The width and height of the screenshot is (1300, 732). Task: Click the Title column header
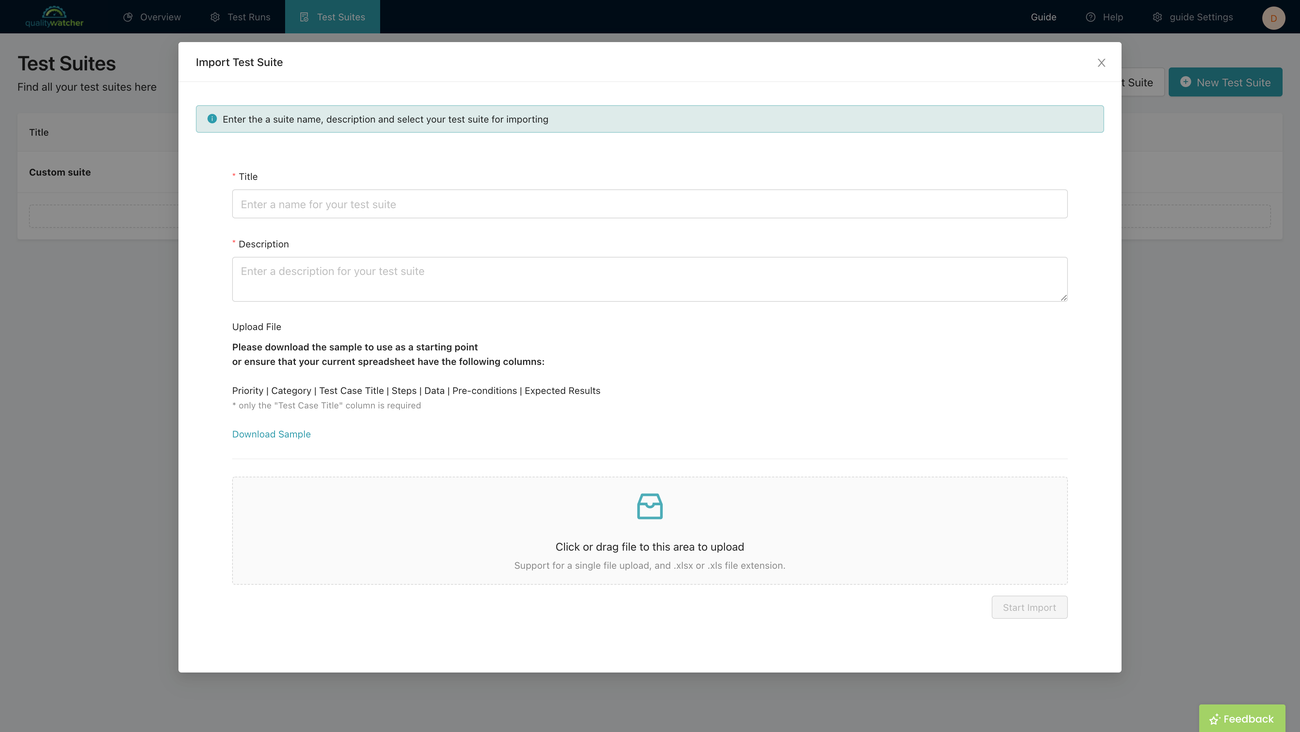[x=39, y=132]
